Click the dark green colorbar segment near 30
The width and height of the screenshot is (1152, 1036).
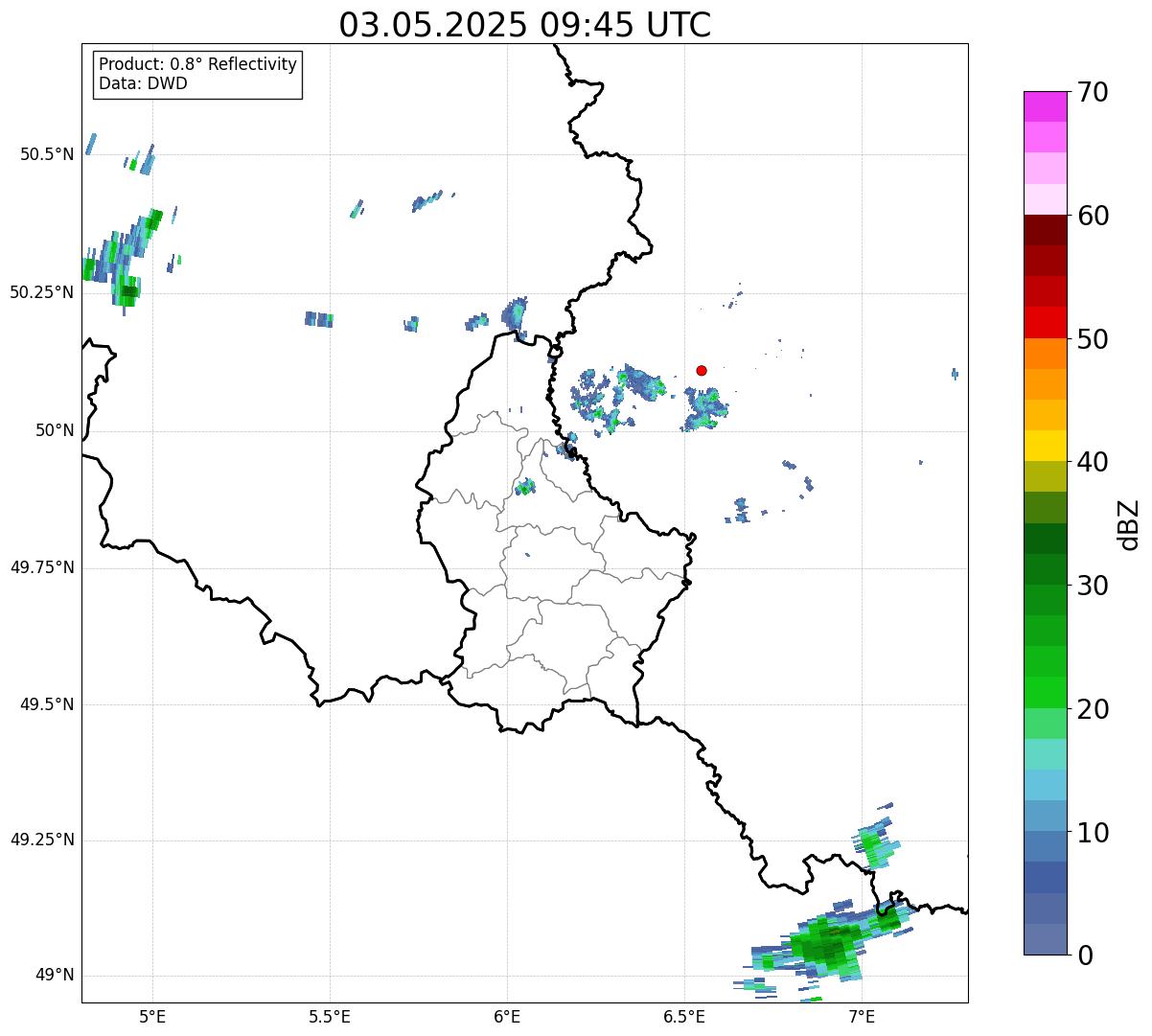pyautogui.click(x=1045, y=569)
